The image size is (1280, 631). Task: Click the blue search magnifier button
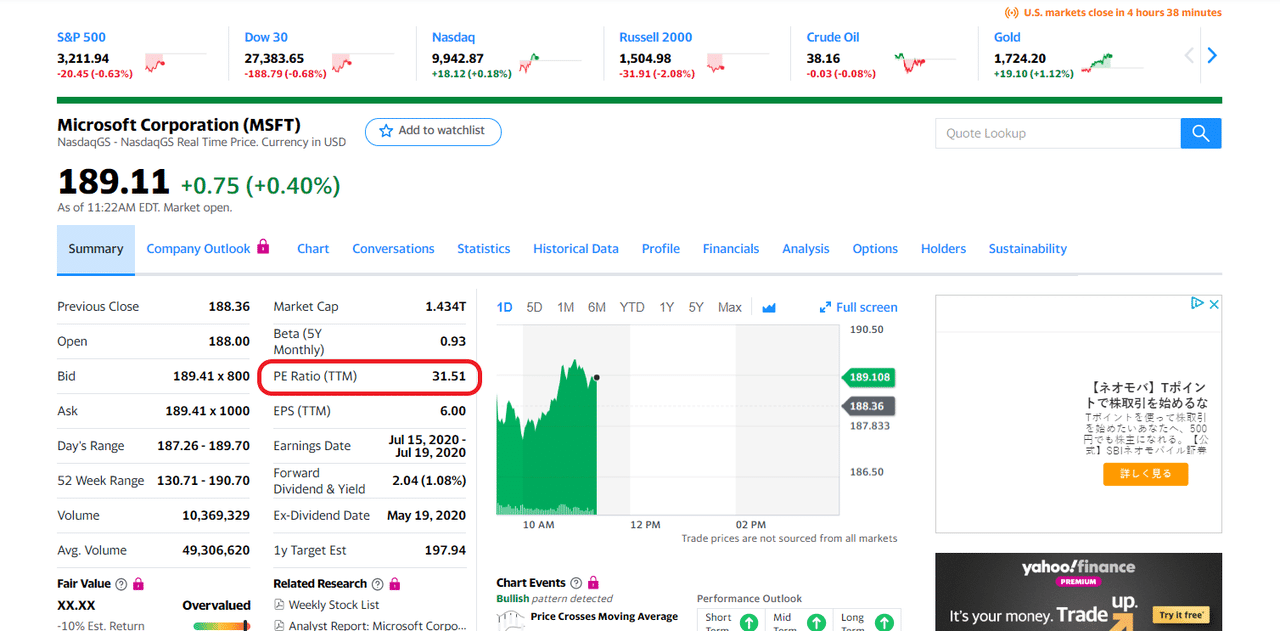pyautogui.click(x=1201, y=133)
